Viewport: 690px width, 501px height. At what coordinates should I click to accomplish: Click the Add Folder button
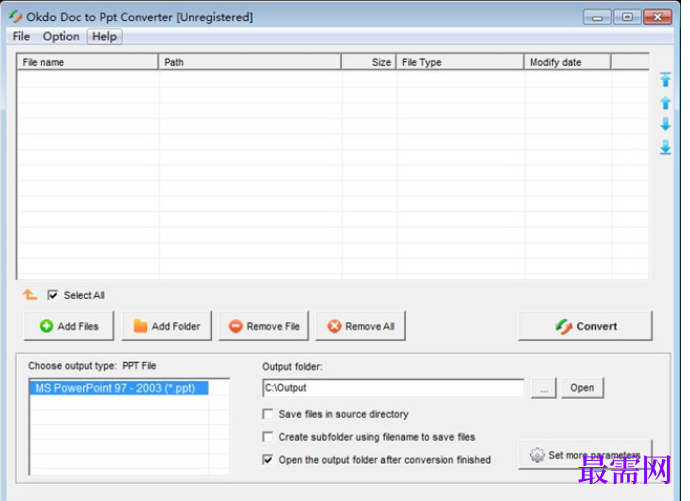(167, 326)
